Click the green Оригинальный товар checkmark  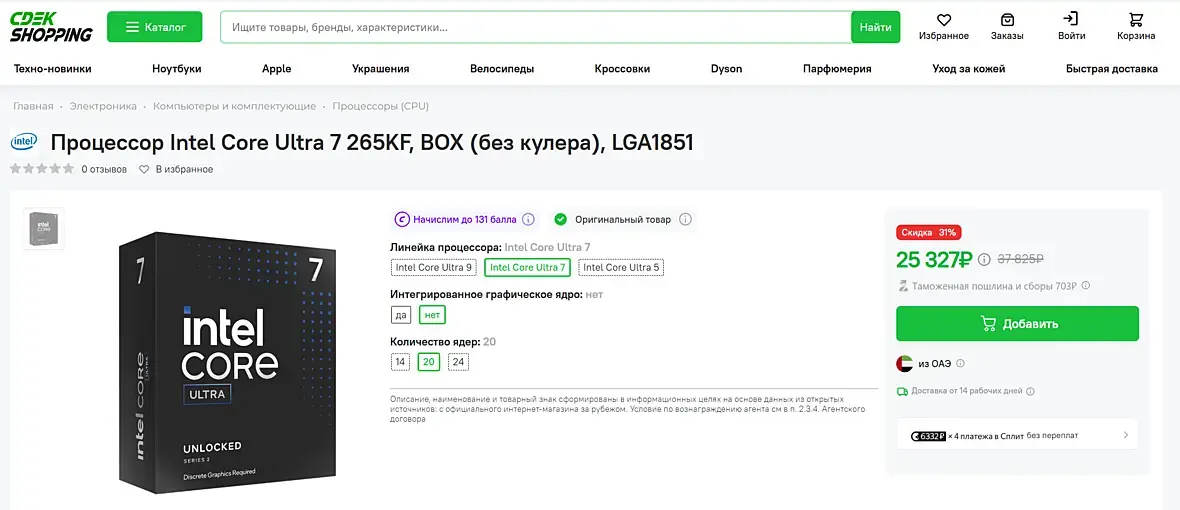tap(560, 220)
